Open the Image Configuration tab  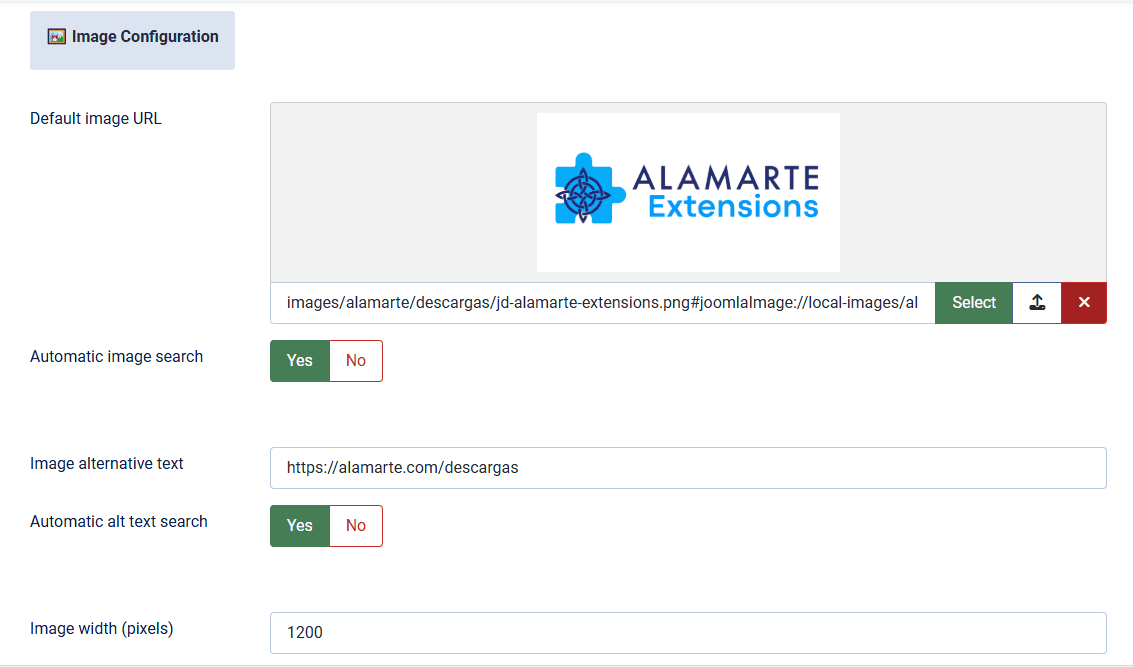[133, 40]
